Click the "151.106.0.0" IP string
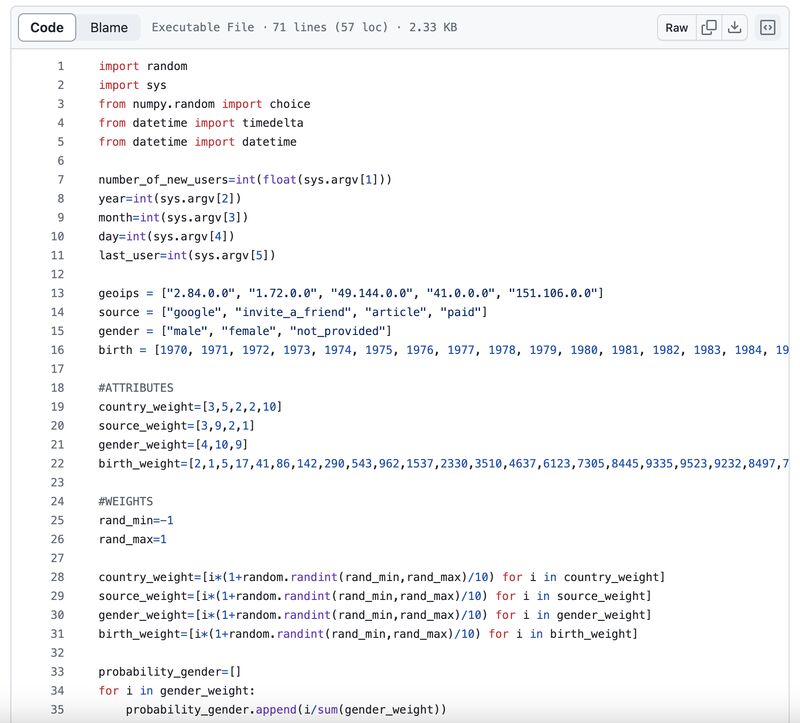The image size is (800, 723). click(x=553, y=293)
